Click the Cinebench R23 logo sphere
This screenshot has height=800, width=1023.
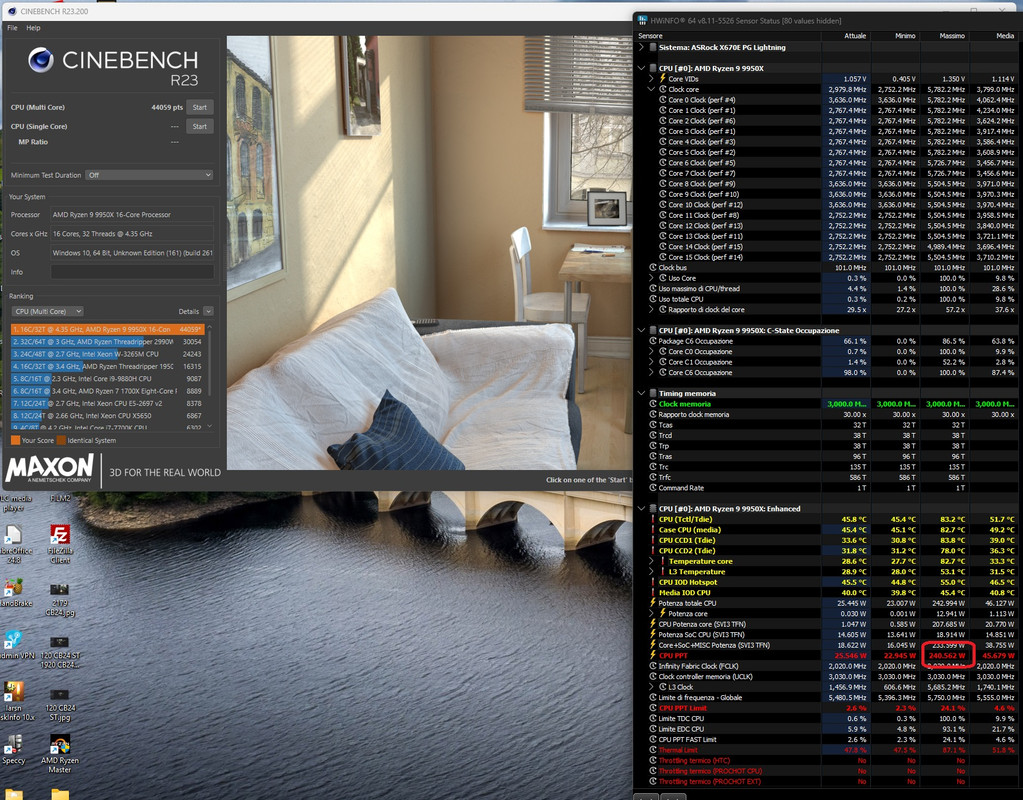coord(40,60)
